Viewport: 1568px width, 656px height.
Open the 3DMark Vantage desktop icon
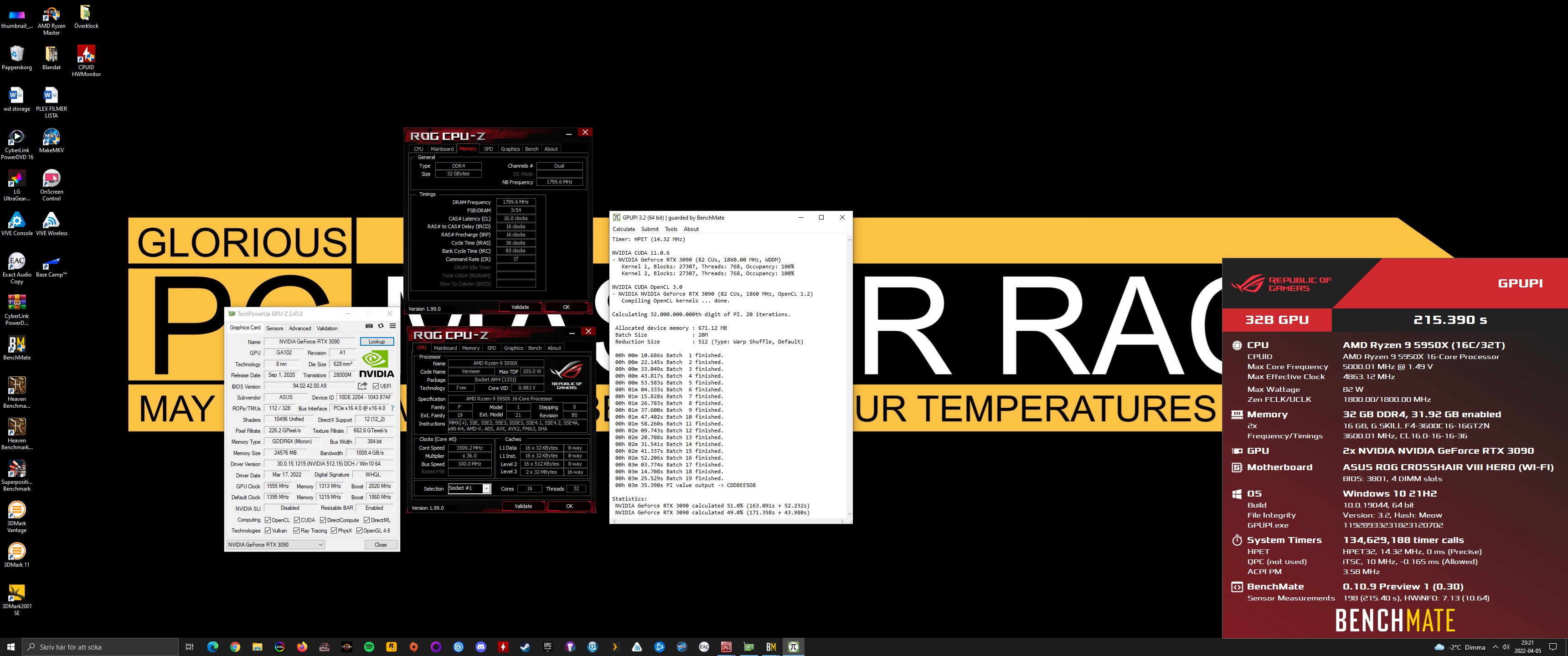[16, 517]
